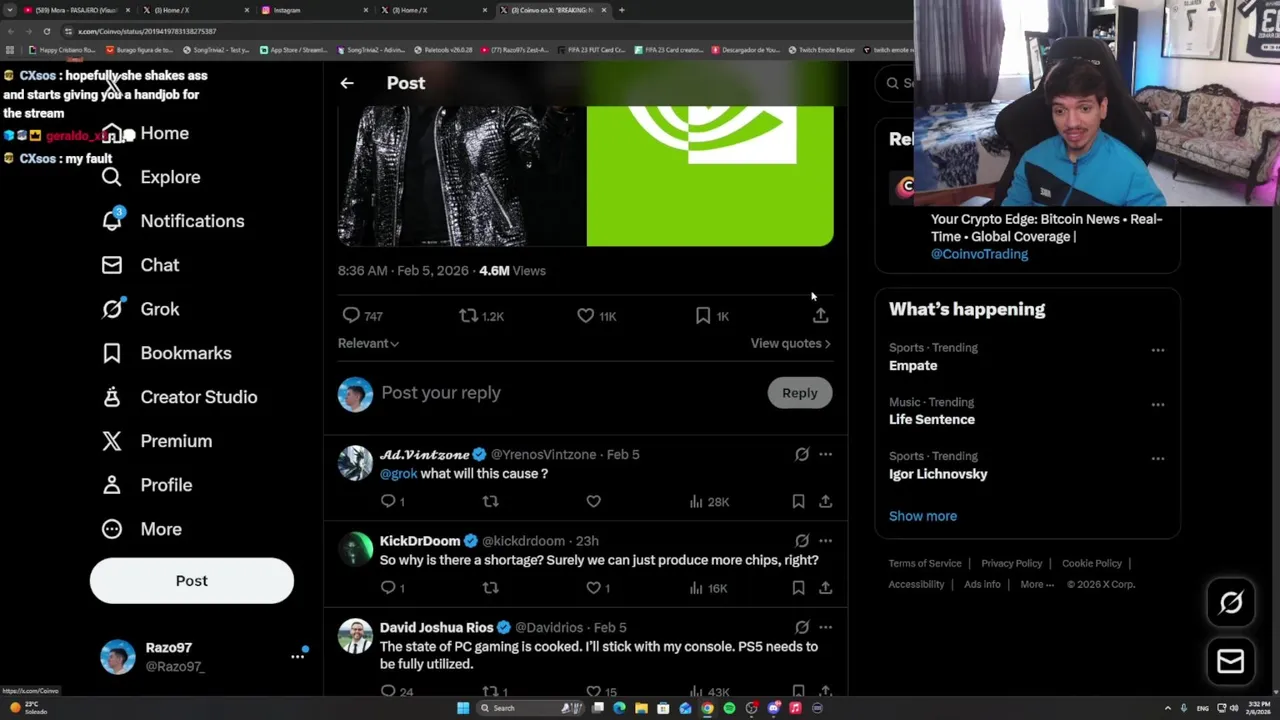
Task: Repost the main post with 1.2K reposts
Action: (481, 315)
